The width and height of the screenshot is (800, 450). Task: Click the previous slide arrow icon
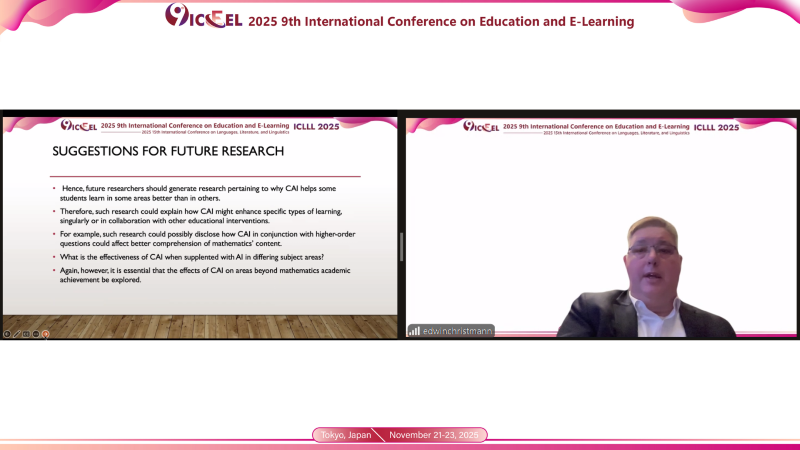tap(7, 333)
